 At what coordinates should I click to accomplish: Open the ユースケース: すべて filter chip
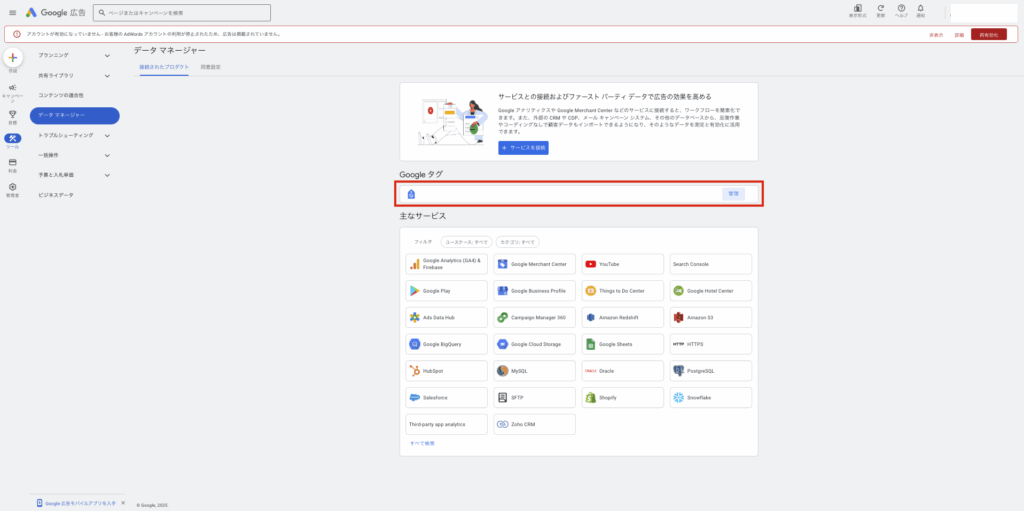pos(466,242)
